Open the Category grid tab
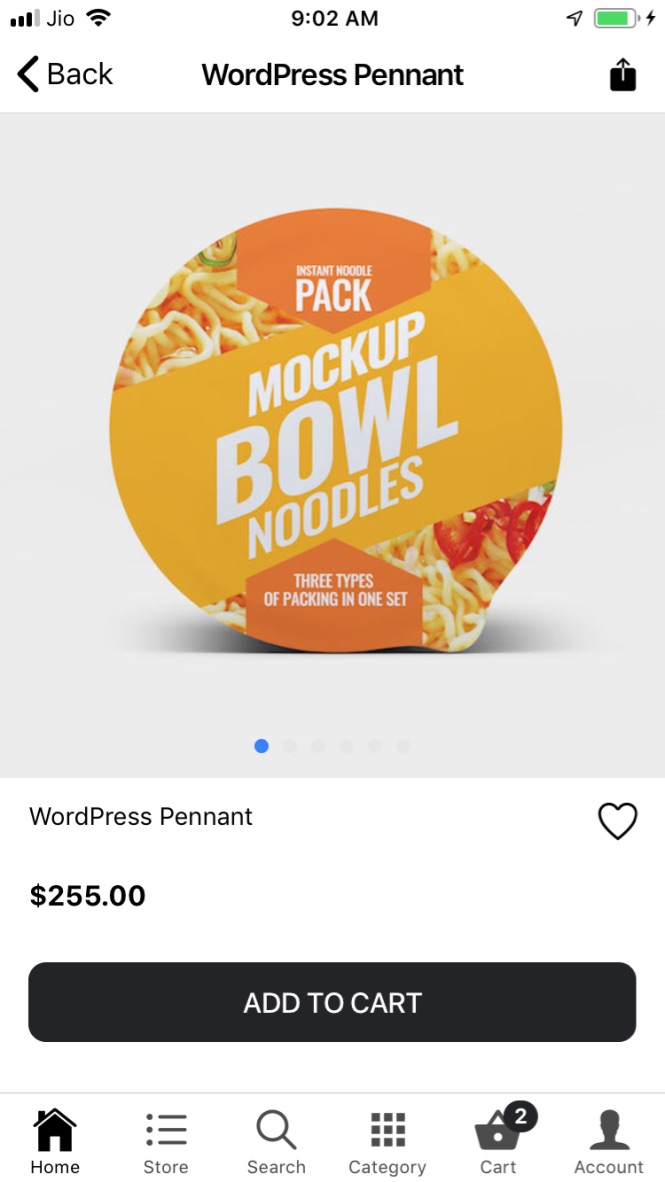This screenshot has height=1182, width=665. 388,1142
